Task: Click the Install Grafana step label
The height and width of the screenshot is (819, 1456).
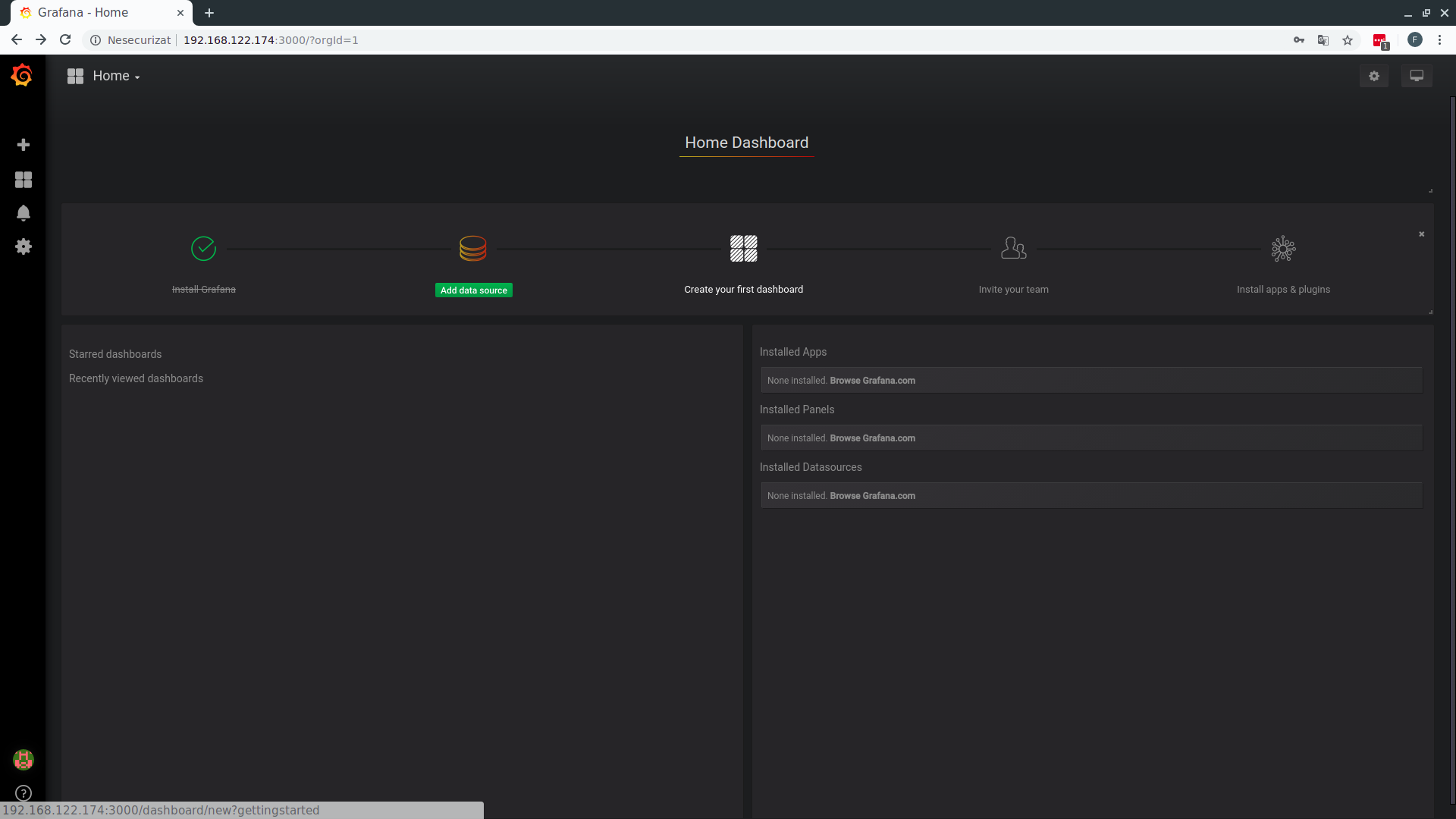Action: [204, 290]
